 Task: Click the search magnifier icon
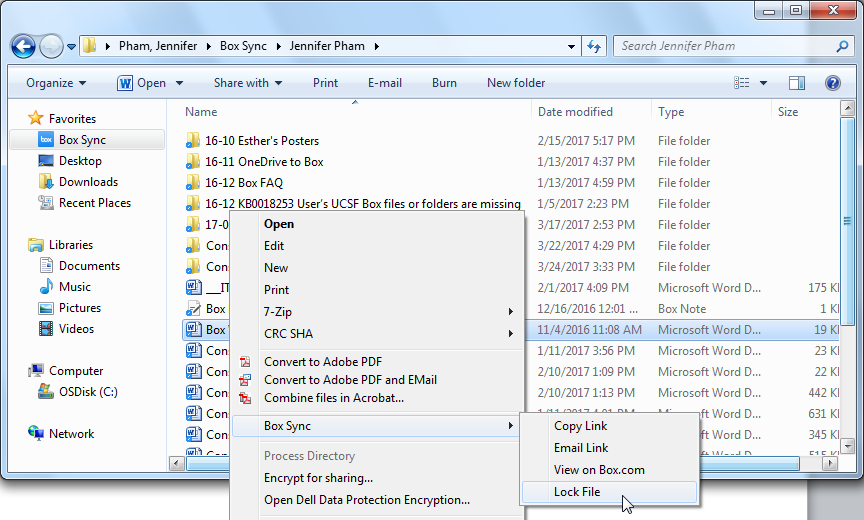(x=843, y=46)
